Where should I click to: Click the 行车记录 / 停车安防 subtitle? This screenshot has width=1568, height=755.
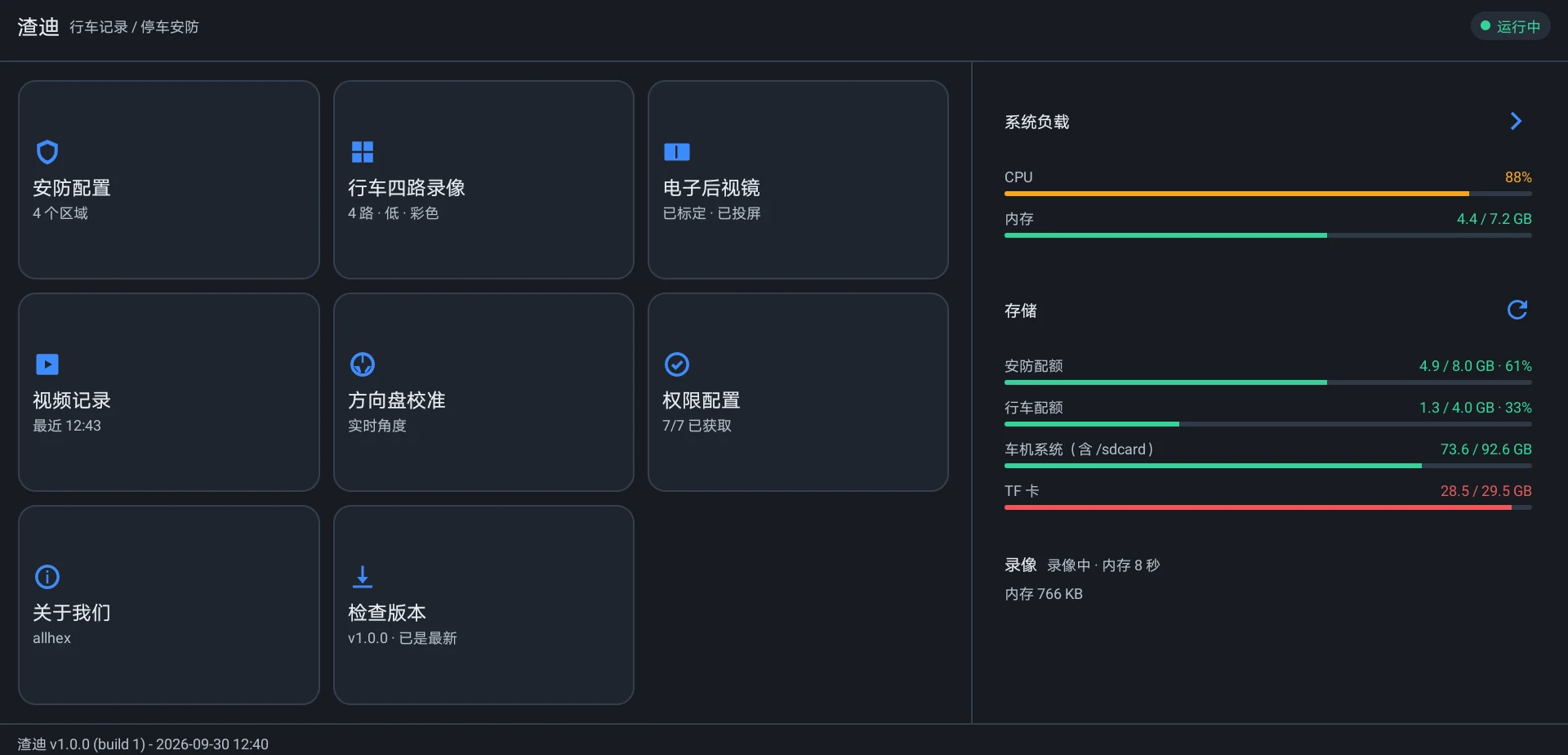(134, 27)
